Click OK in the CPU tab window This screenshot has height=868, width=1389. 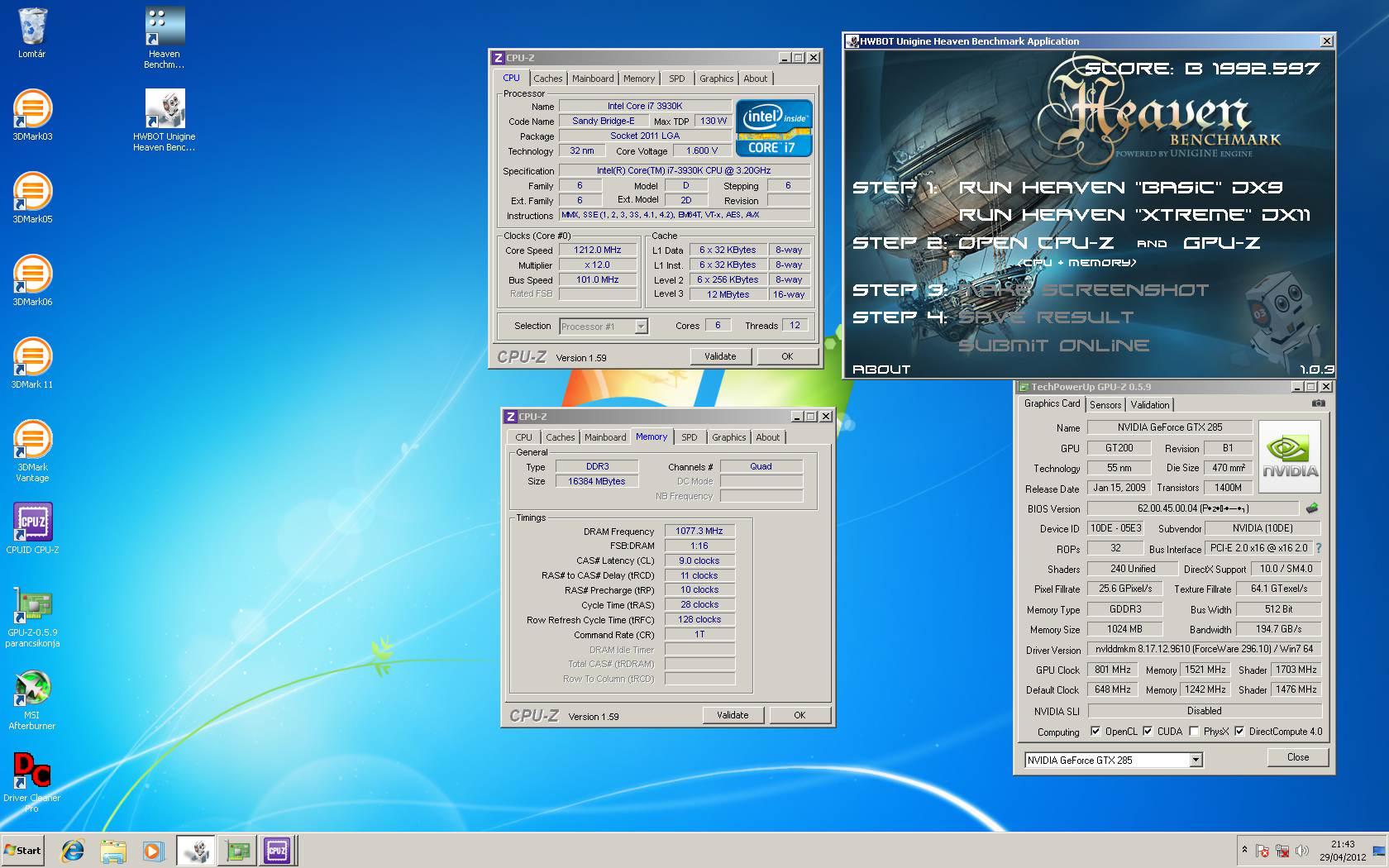coord(787,356)
